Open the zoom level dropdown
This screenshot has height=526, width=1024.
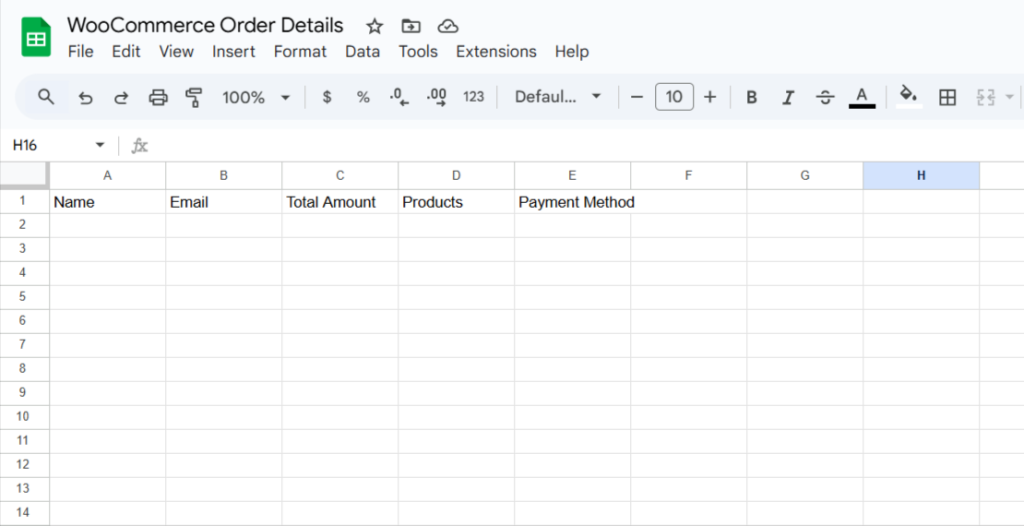pyautogui.click(x=256, y=97)
